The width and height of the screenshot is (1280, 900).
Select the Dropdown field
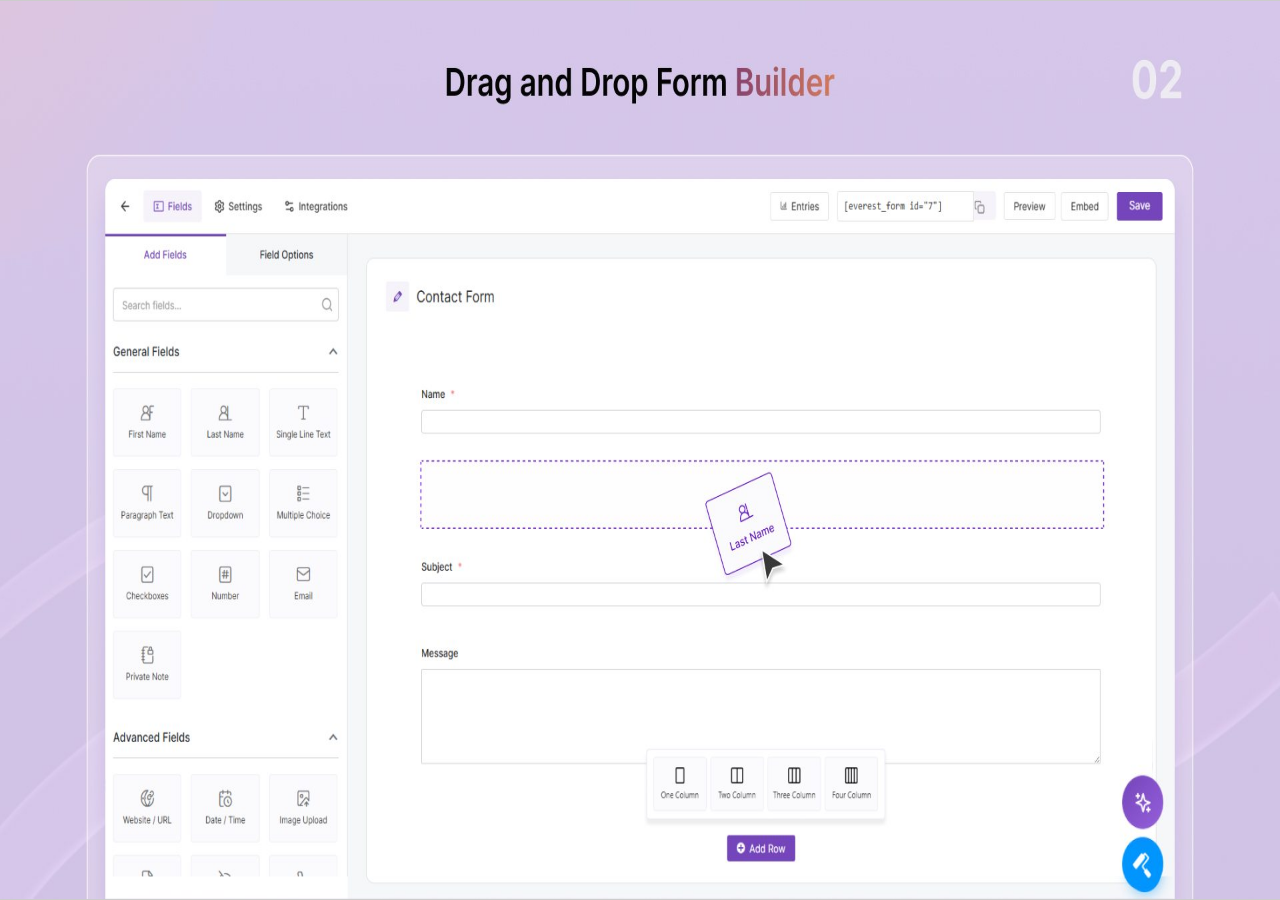(225, 503)
